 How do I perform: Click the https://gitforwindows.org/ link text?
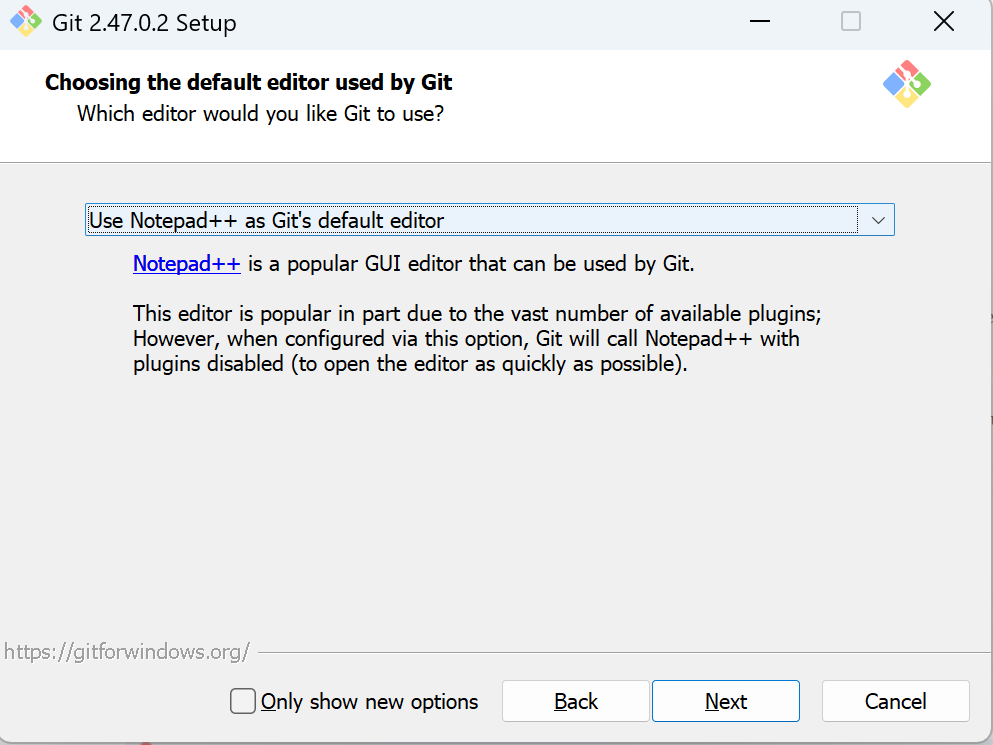coord(126,652)
